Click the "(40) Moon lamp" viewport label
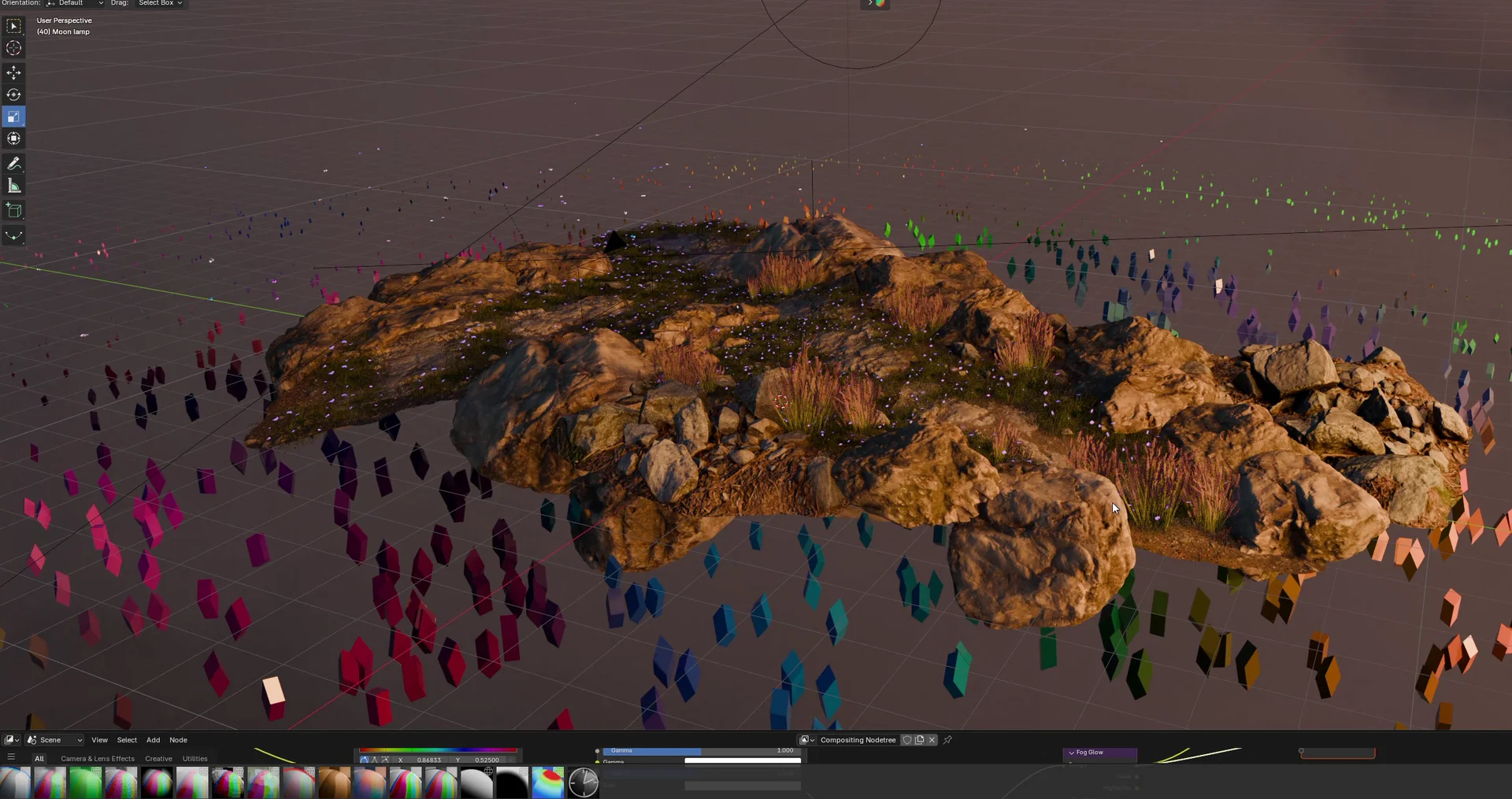 pyautogui.click(x=63, y=32)
